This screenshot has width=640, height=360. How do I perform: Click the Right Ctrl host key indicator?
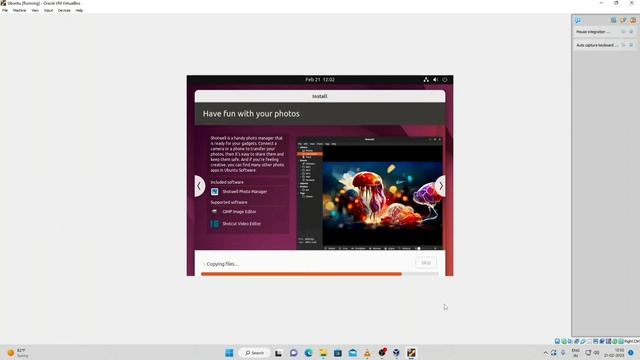pos(632,341)
